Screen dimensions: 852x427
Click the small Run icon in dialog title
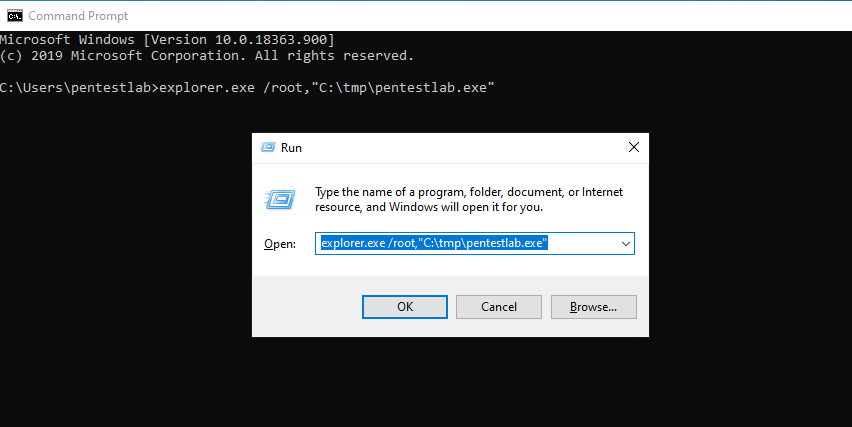[267, 147]
